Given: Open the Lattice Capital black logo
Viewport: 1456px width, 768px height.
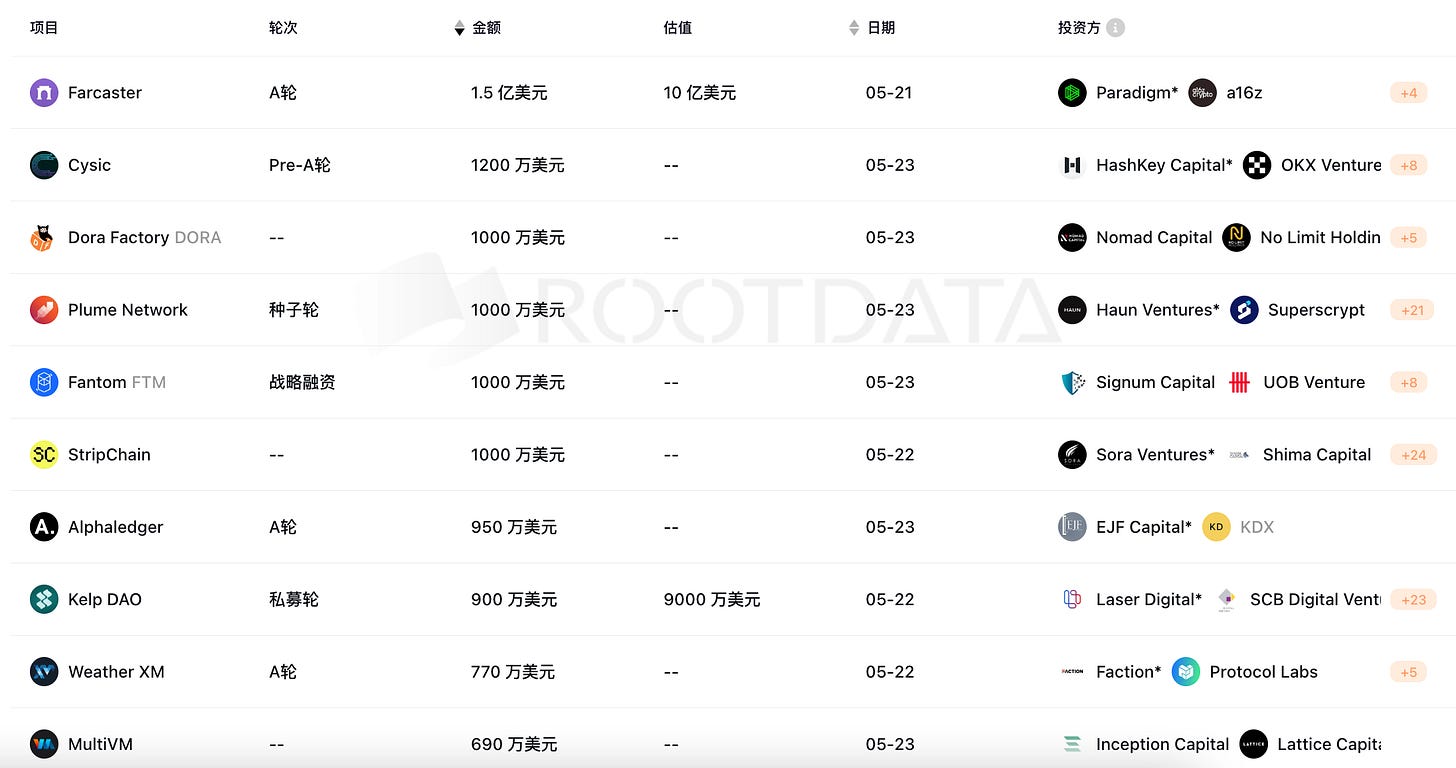Looking at the screenshot, I should pos(1253,744).
